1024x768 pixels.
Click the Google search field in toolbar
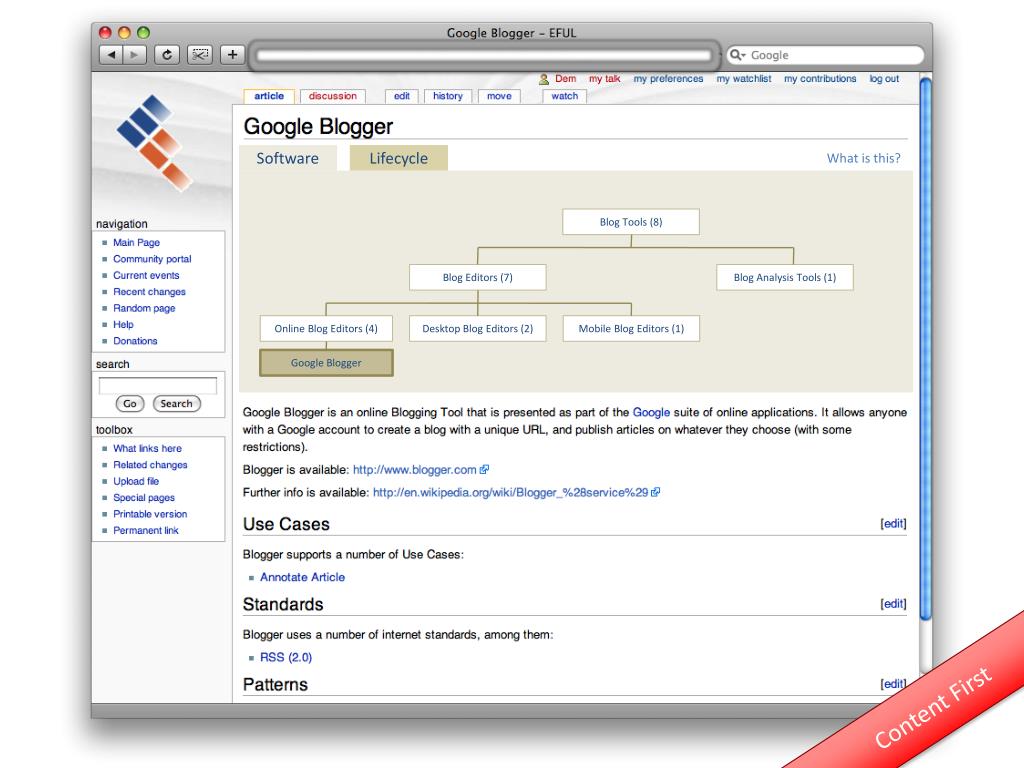pyautogui.click(x=825, y=55)
